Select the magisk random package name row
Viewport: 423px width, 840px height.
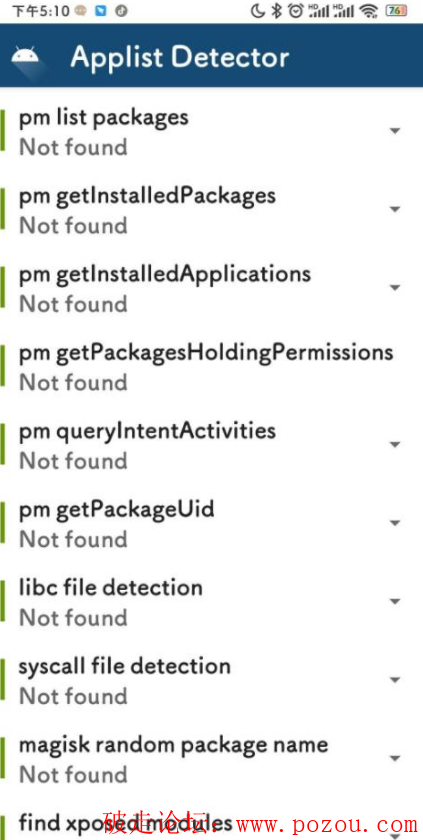click(212, 759)
